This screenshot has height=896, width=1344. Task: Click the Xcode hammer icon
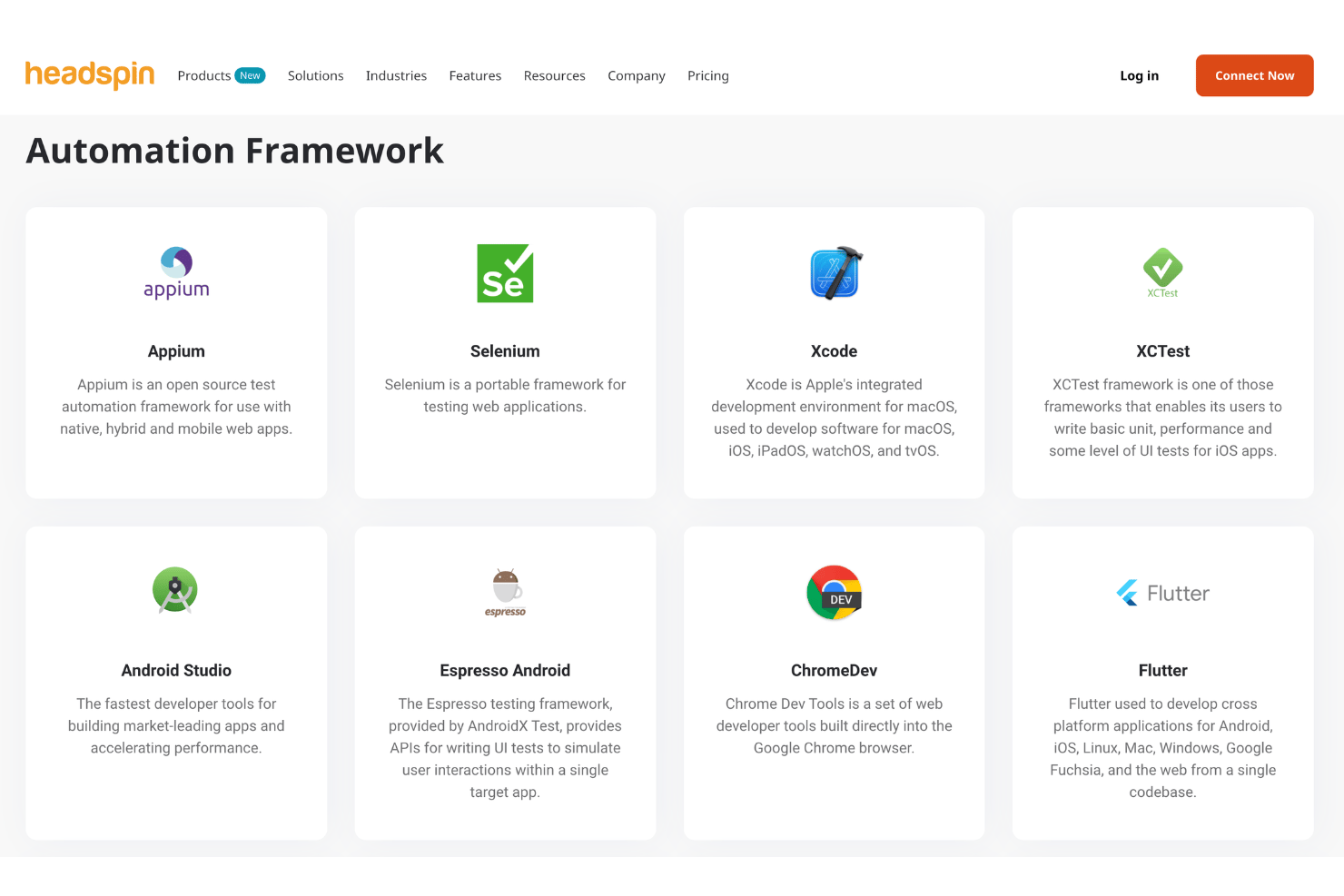[x=835, y=272]
